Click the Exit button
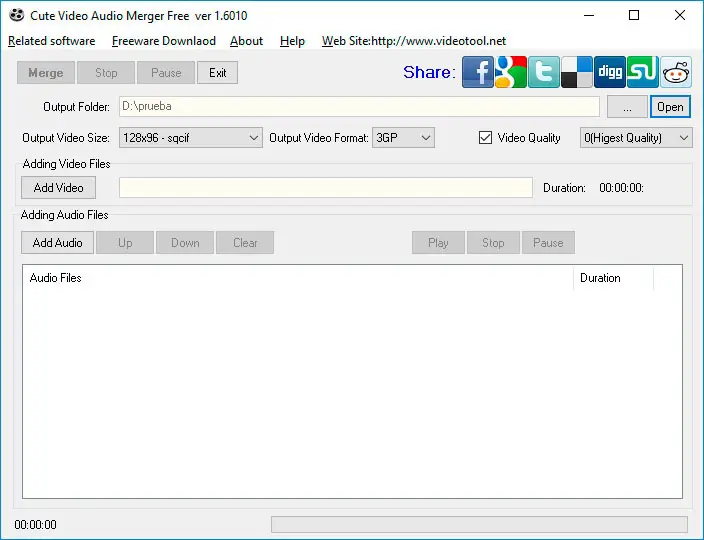 pyautogui.click(x=217, y=73)
